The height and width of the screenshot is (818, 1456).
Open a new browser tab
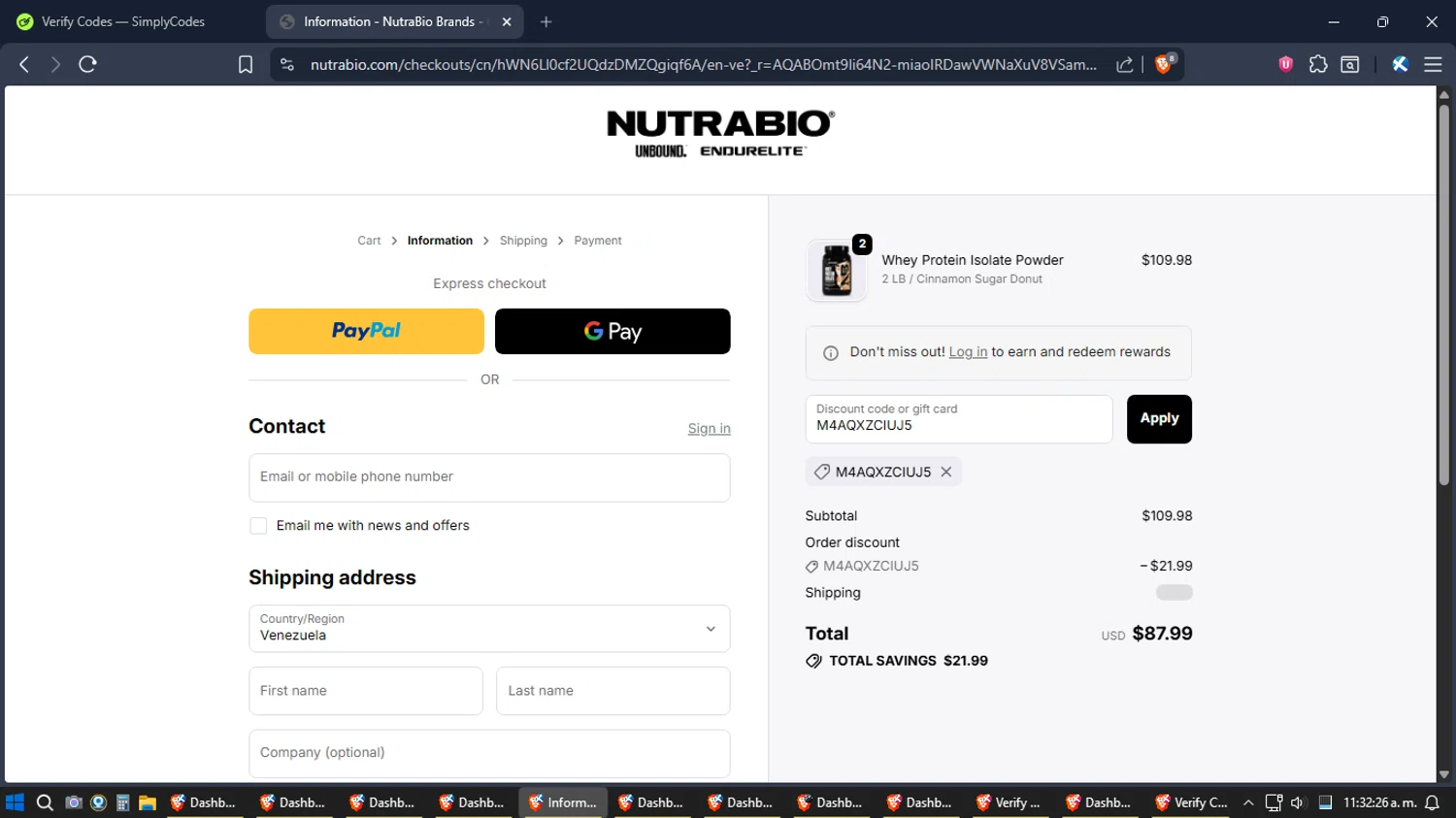tap(546, 21)
